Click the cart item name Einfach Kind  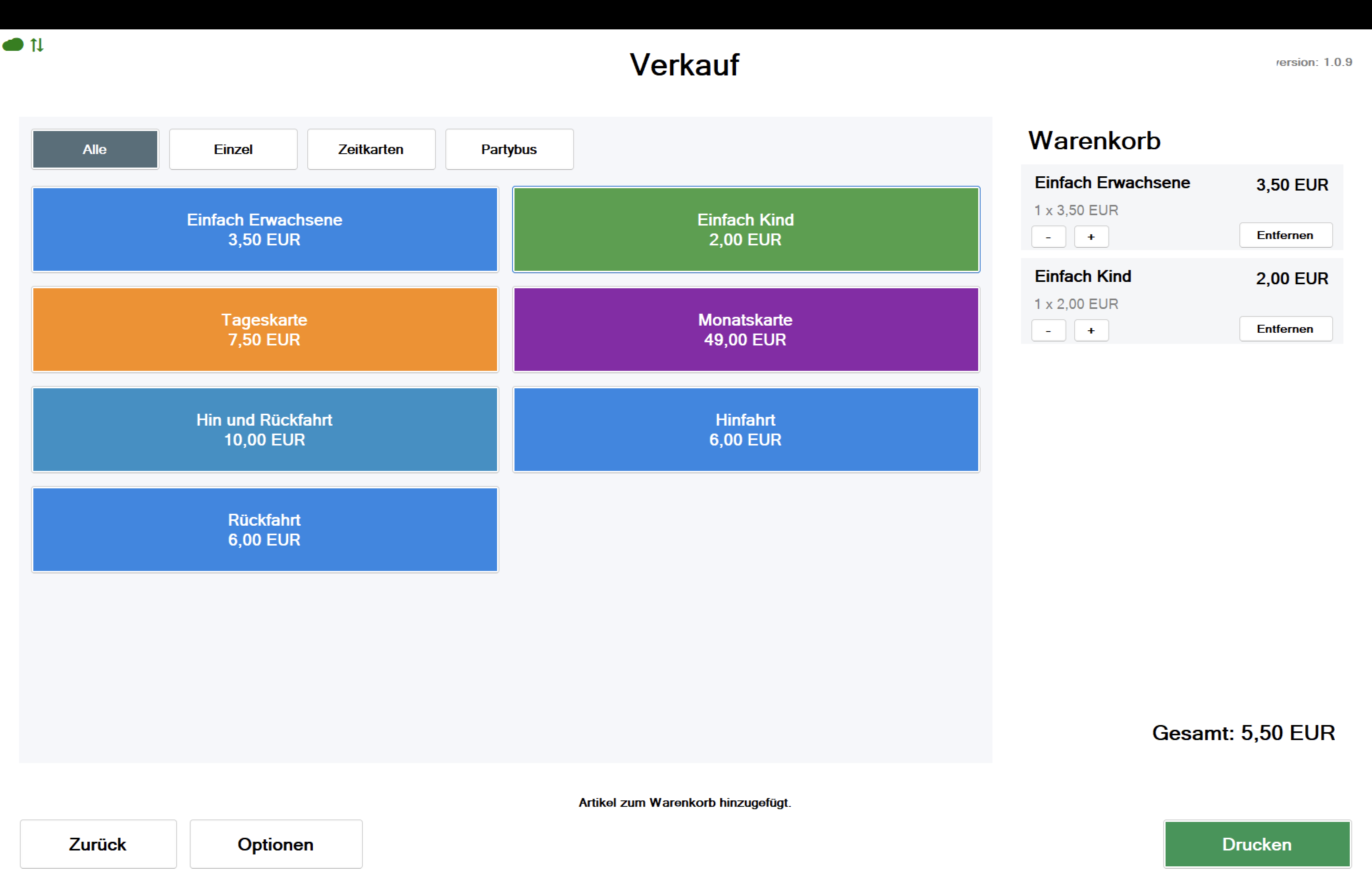point(1083,276)
